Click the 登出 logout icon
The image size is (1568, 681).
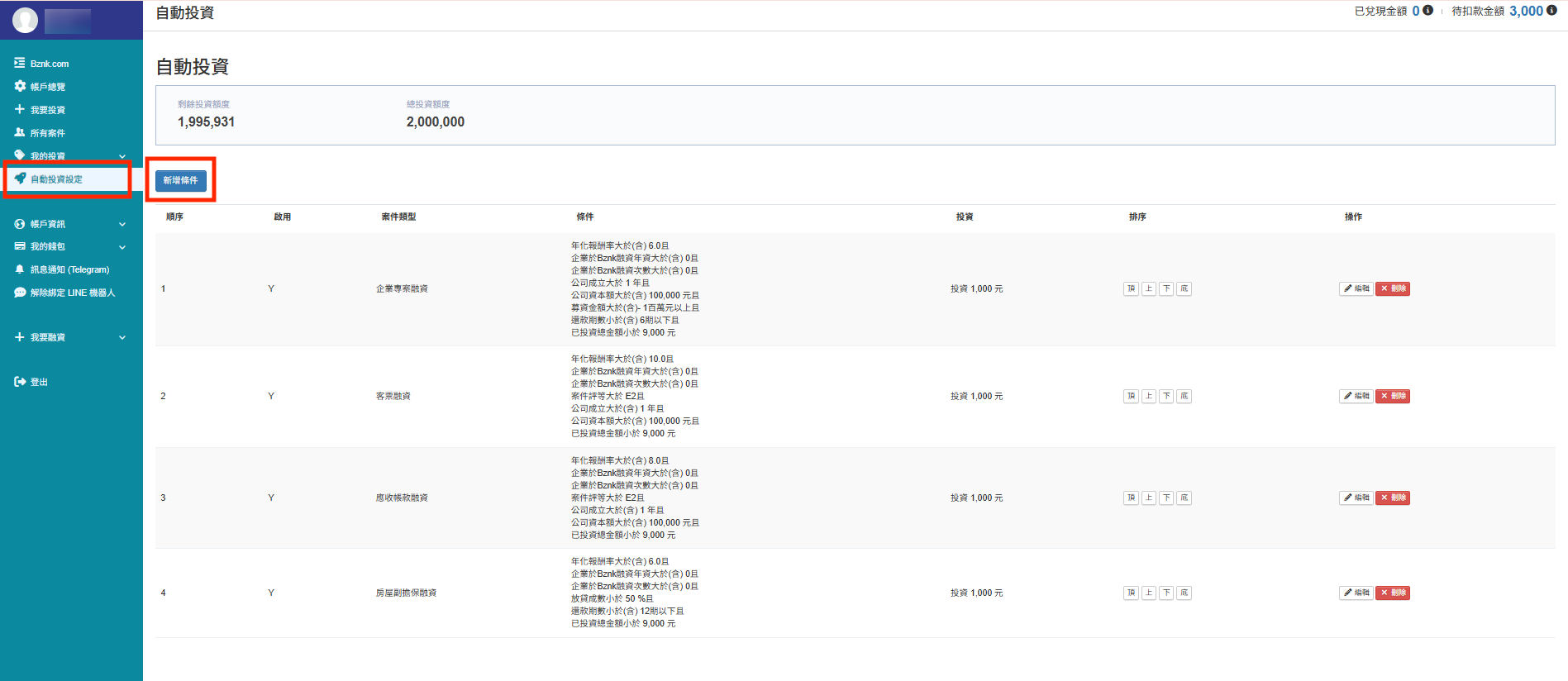pos(20,382)
